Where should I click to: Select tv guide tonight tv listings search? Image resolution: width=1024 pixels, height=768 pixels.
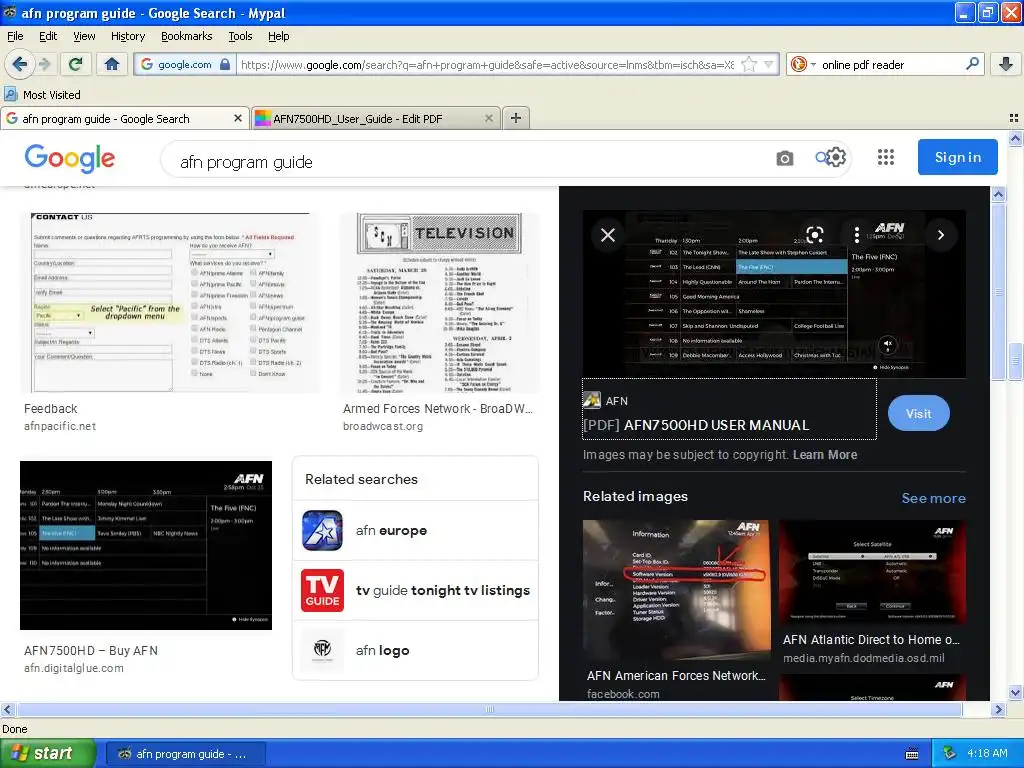pyautogui.click(x=415, y=590)
